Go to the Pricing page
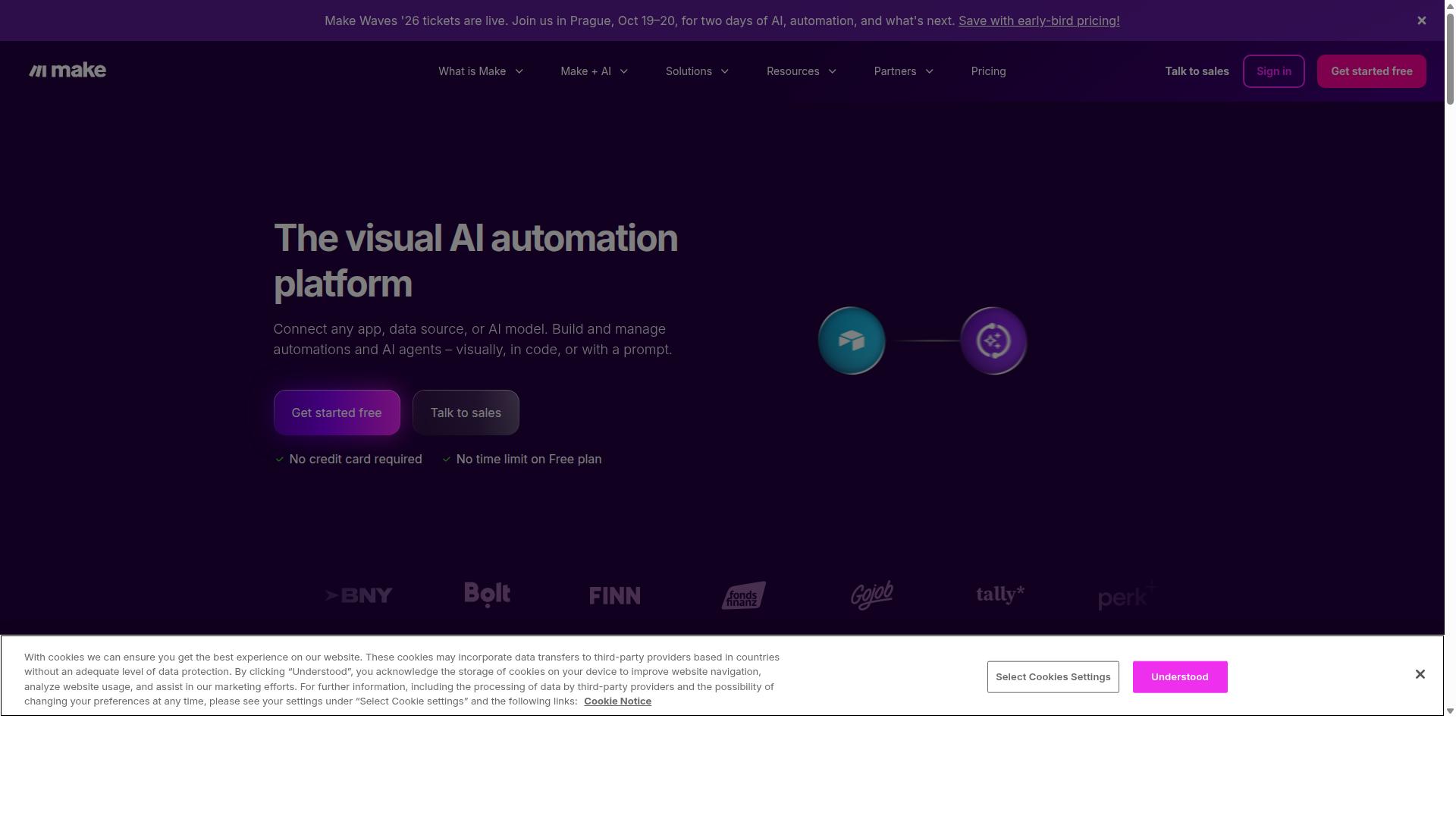This screenshot has width=1456, height=819. (989, 71)
